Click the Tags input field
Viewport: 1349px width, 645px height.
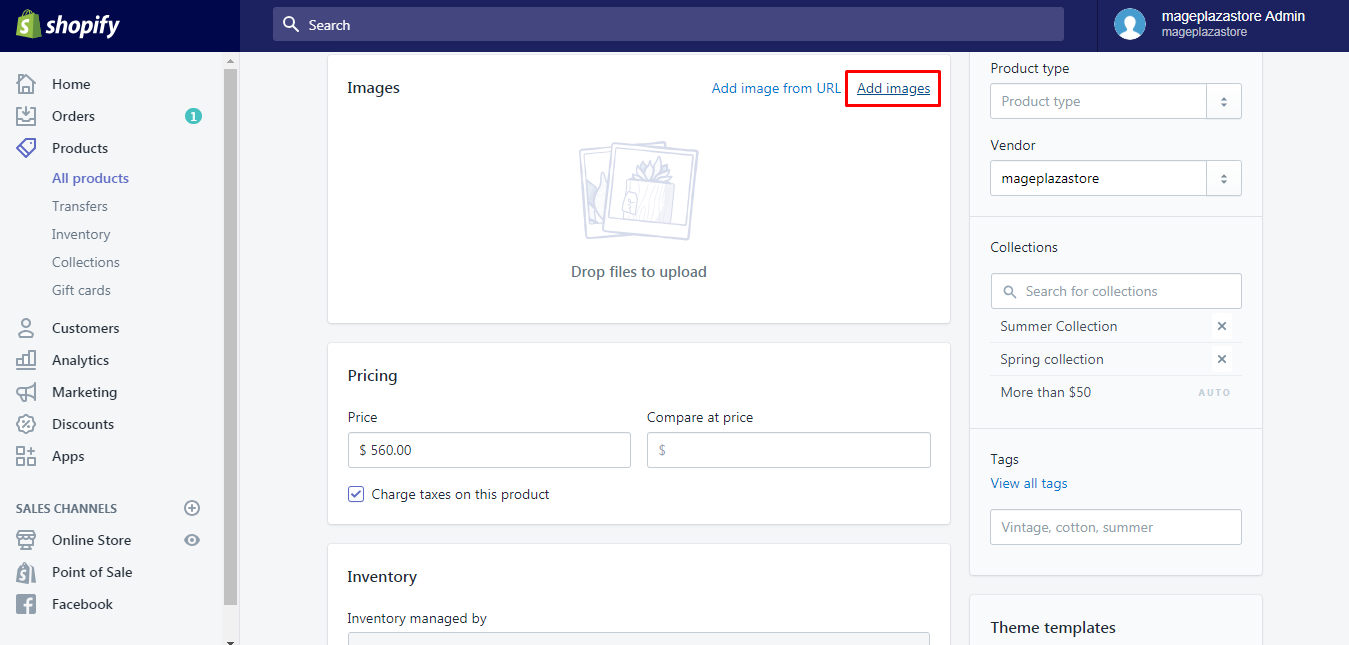[1116, 527]
